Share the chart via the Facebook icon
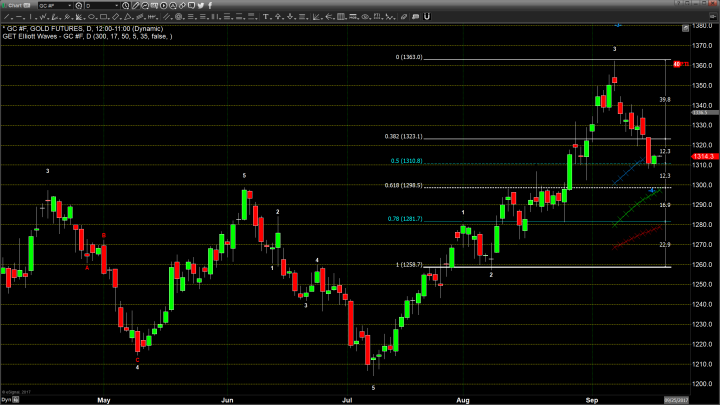This screenshot has width=720, height=405. click(x=210, y=6)
